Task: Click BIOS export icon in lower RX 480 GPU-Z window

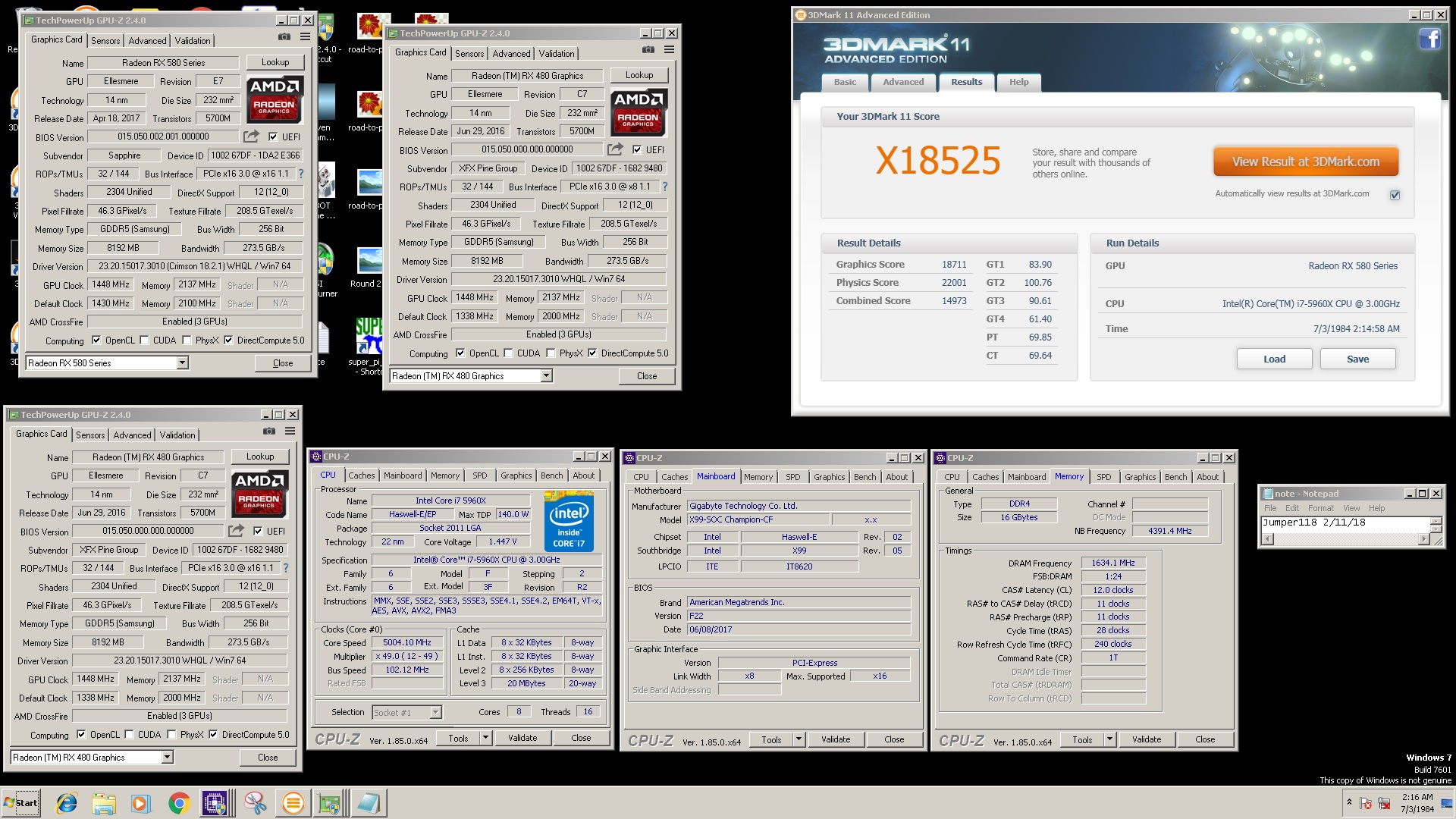Action: pos(236,531)
